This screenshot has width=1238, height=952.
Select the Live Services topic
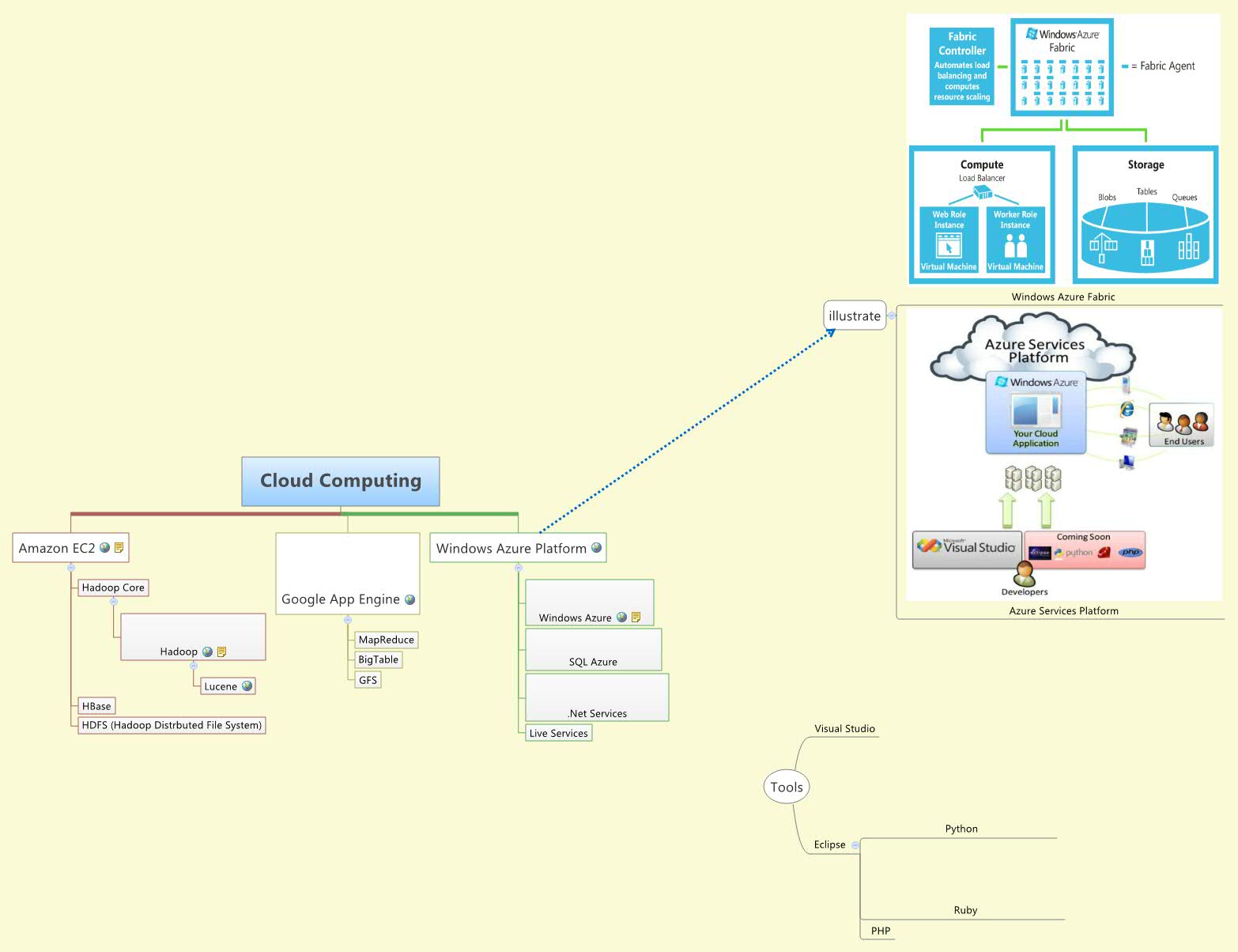click(x=558, y=733)
